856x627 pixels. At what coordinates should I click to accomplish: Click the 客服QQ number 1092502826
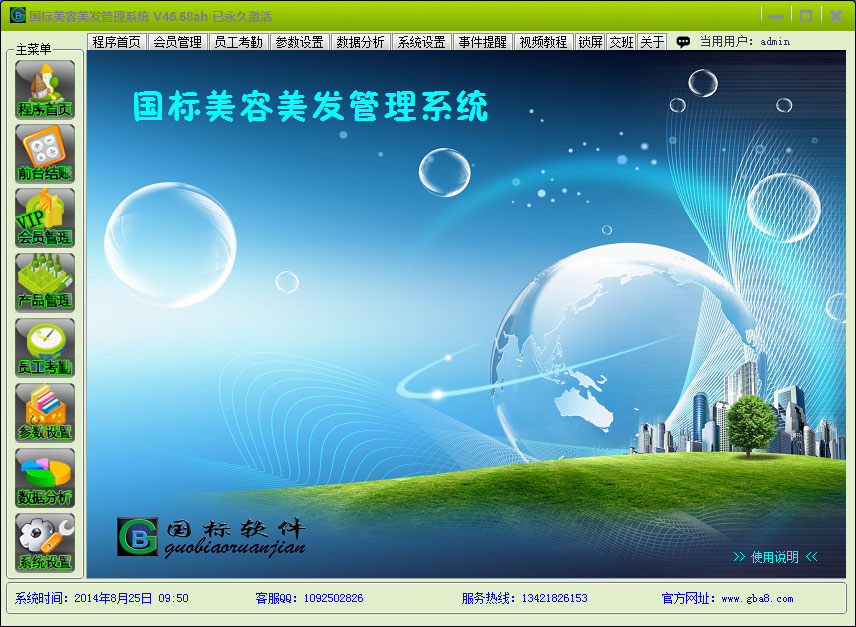pyautogui.click(x=333, y=598)
